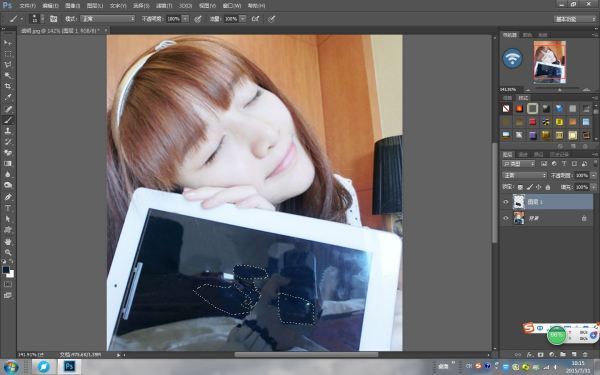Open the brush preset picker dropdown
600x375 pixels.
pos(42,19)
